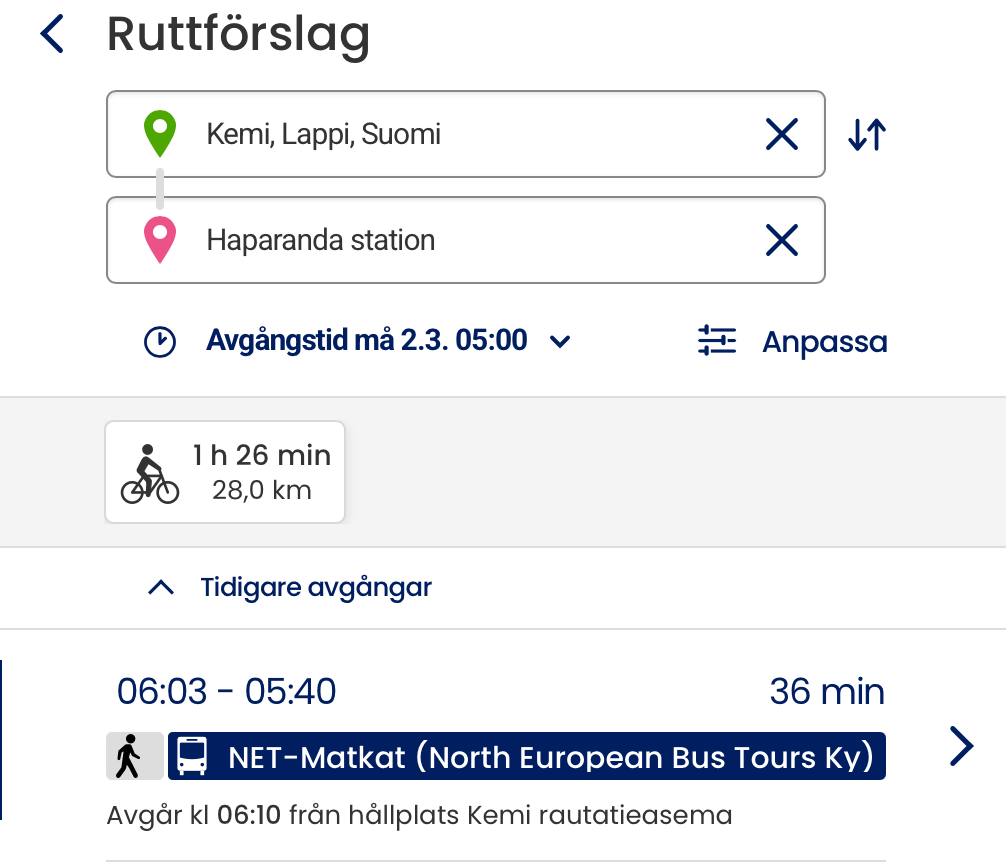Click the back arrow beside Ruttförslag

52,34
